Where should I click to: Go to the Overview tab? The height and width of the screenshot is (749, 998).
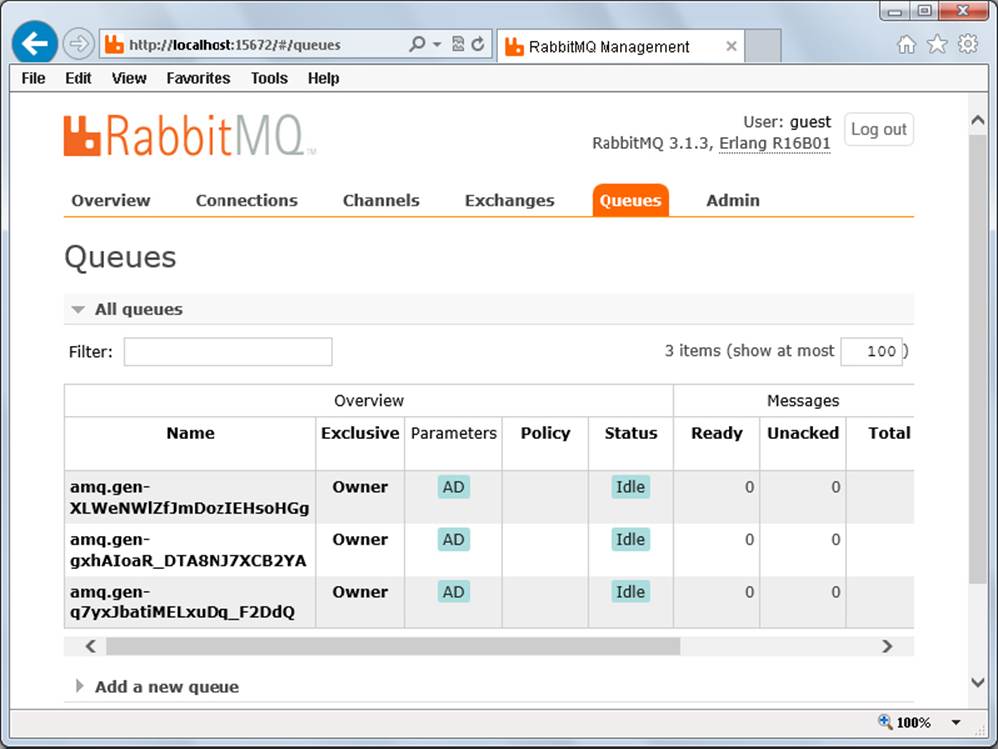pyautogui.click(x=111, y=200)
